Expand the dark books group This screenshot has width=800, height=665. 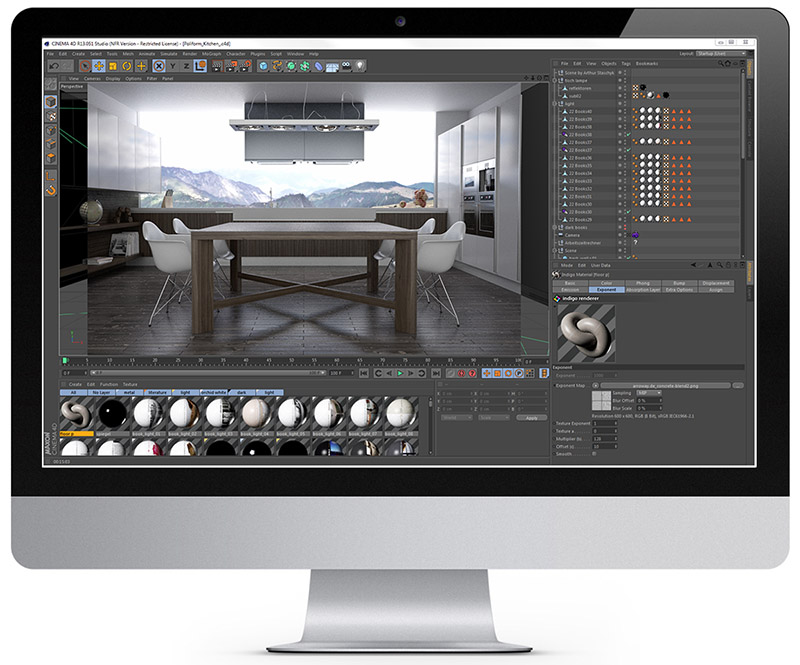555,228
